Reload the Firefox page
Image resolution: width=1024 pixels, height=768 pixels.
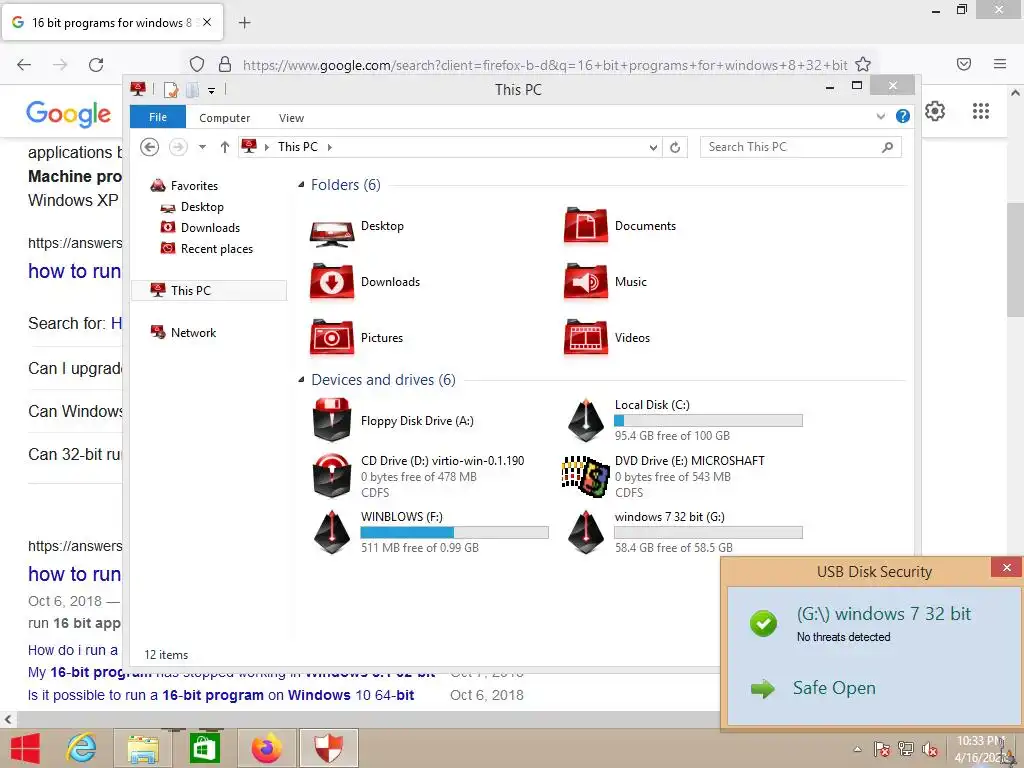(96, 65)
